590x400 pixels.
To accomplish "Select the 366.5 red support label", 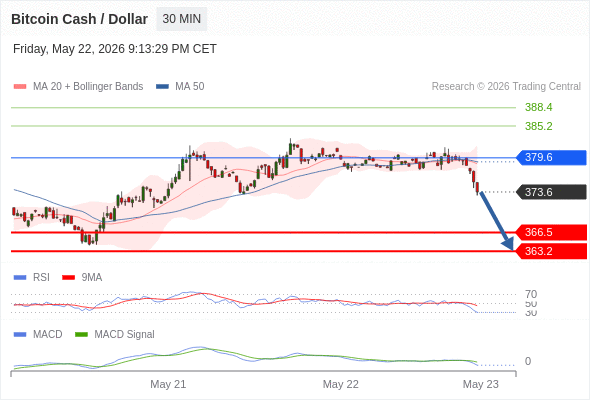I will click(x=551, y=232).
